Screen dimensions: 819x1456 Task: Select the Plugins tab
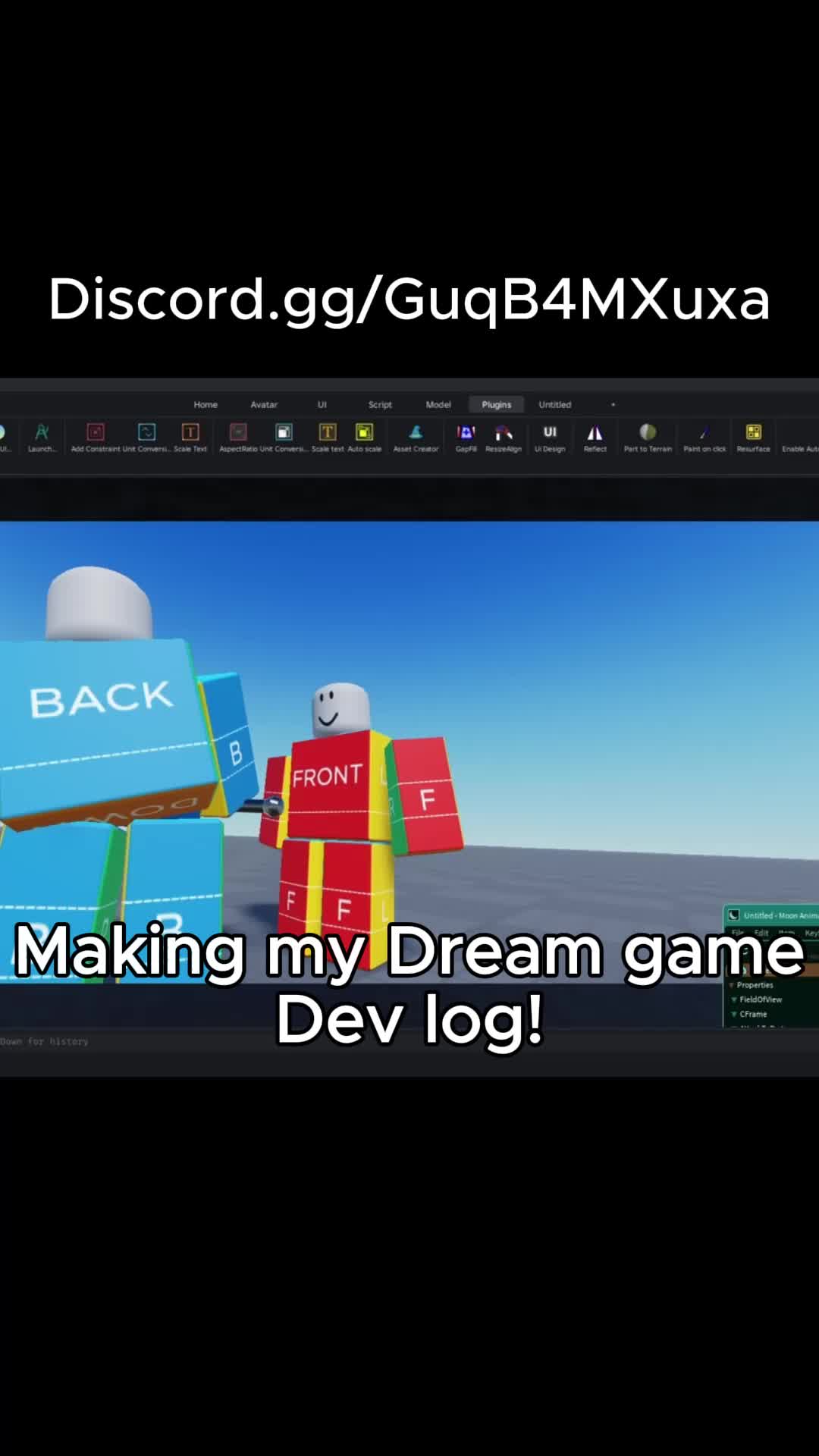click(497, 405)
